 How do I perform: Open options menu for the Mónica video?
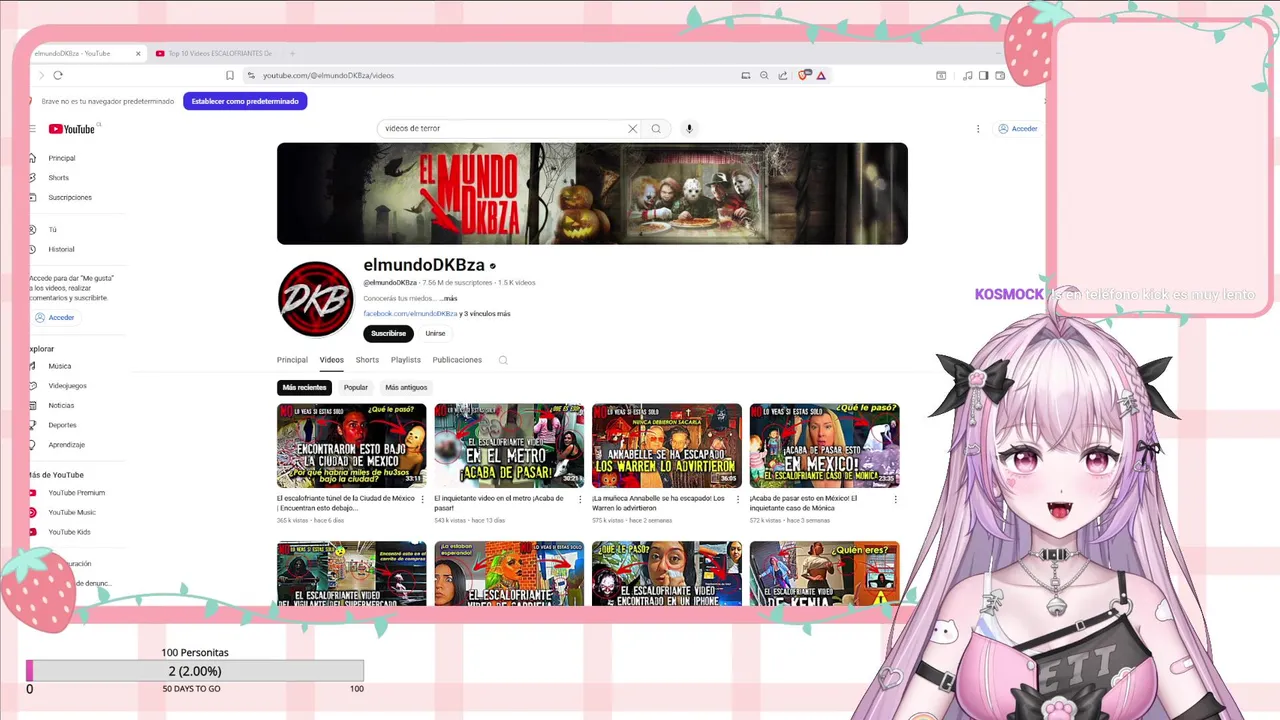[895, 498]
